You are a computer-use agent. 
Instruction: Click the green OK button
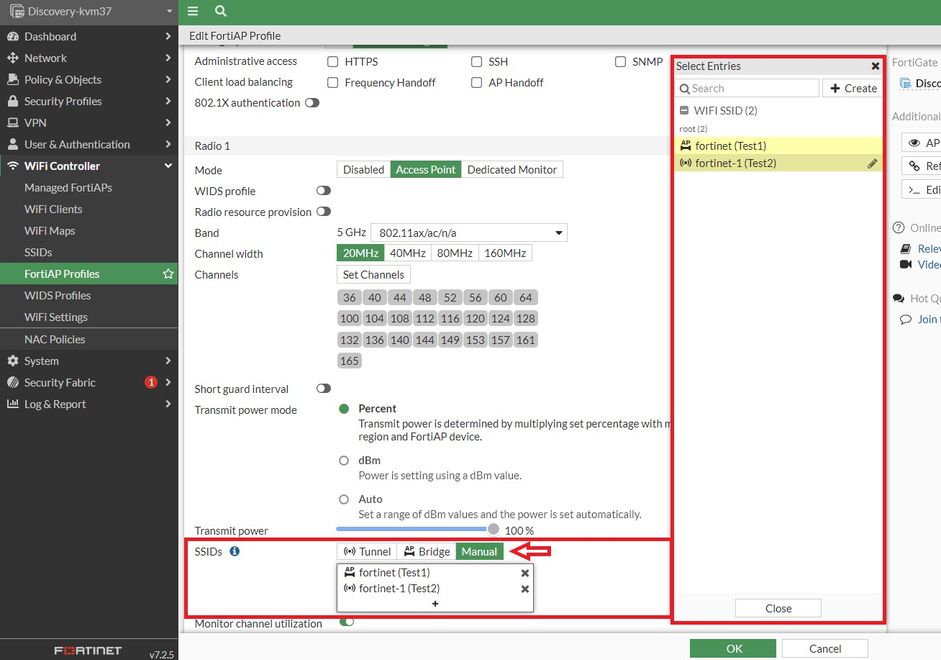pyautogui.click(x=733, y=649)
